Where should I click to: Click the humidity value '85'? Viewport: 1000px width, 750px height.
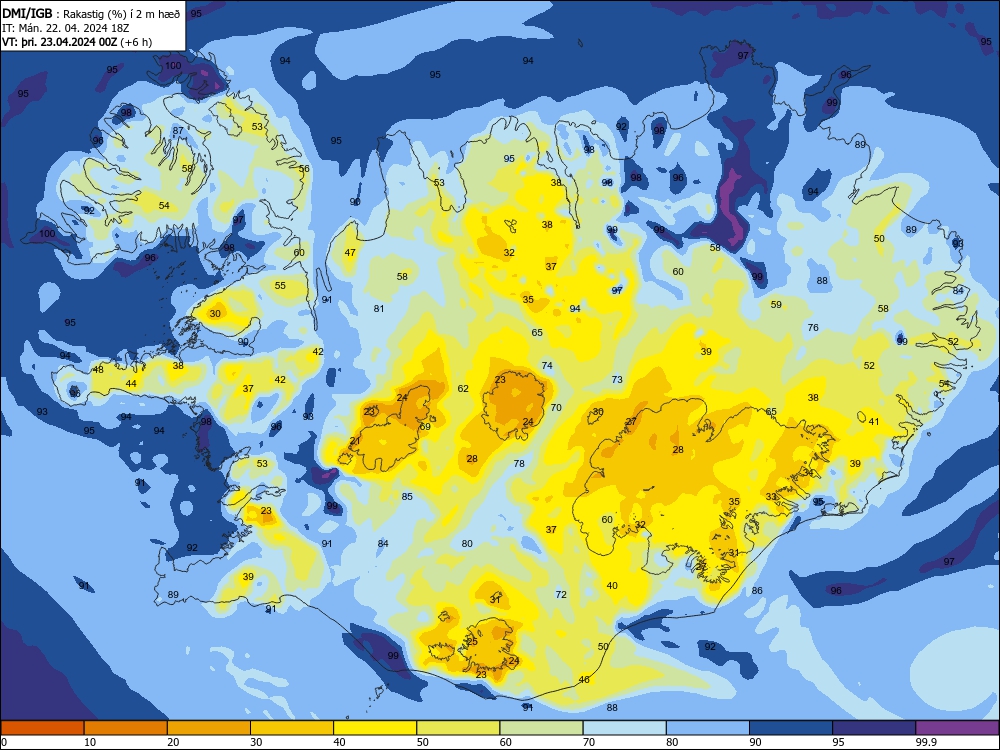click(407, 496)
